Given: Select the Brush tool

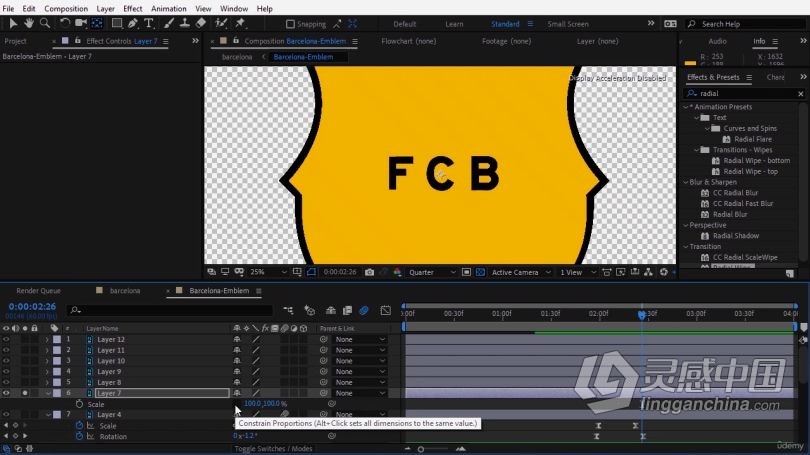Looking at the screenshot, I should coord(169,23).
